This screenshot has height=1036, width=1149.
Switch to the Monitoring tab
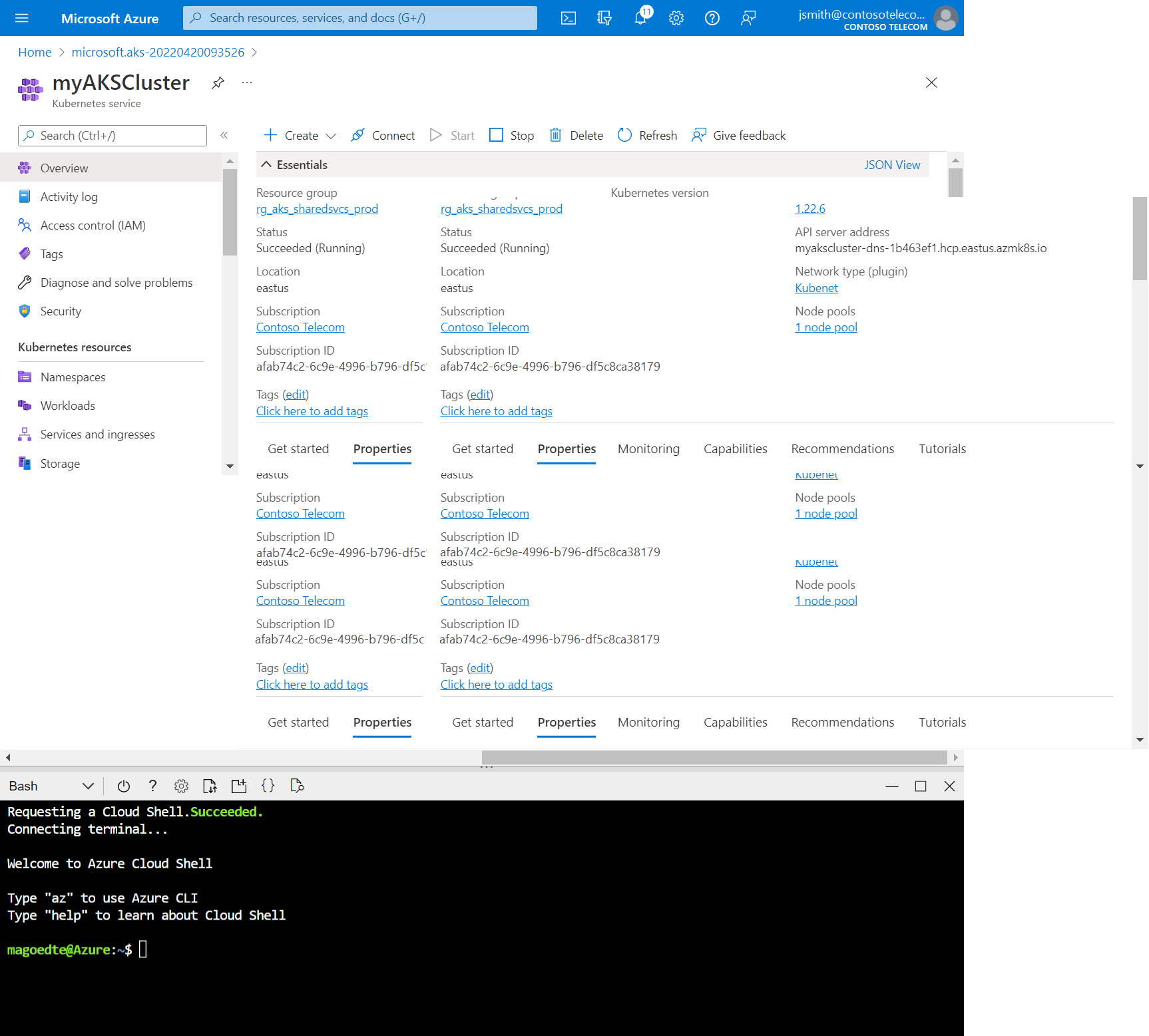tap(648, 448)
